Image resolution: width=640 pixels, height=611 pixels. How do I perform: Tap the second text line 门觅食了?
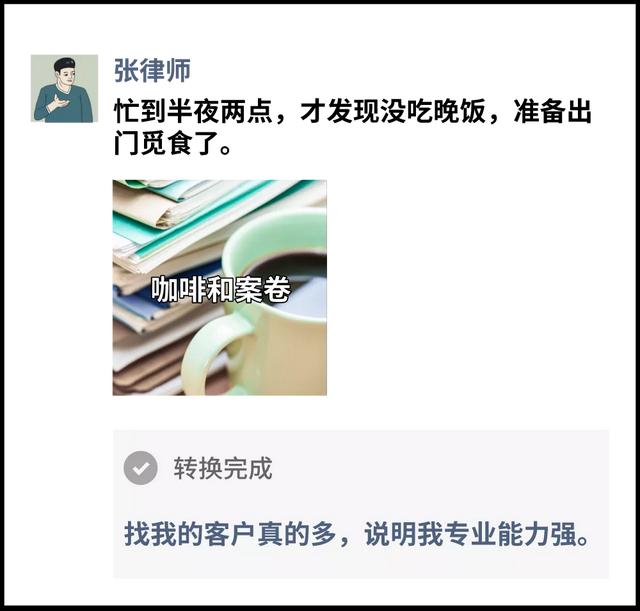(173, 143)
